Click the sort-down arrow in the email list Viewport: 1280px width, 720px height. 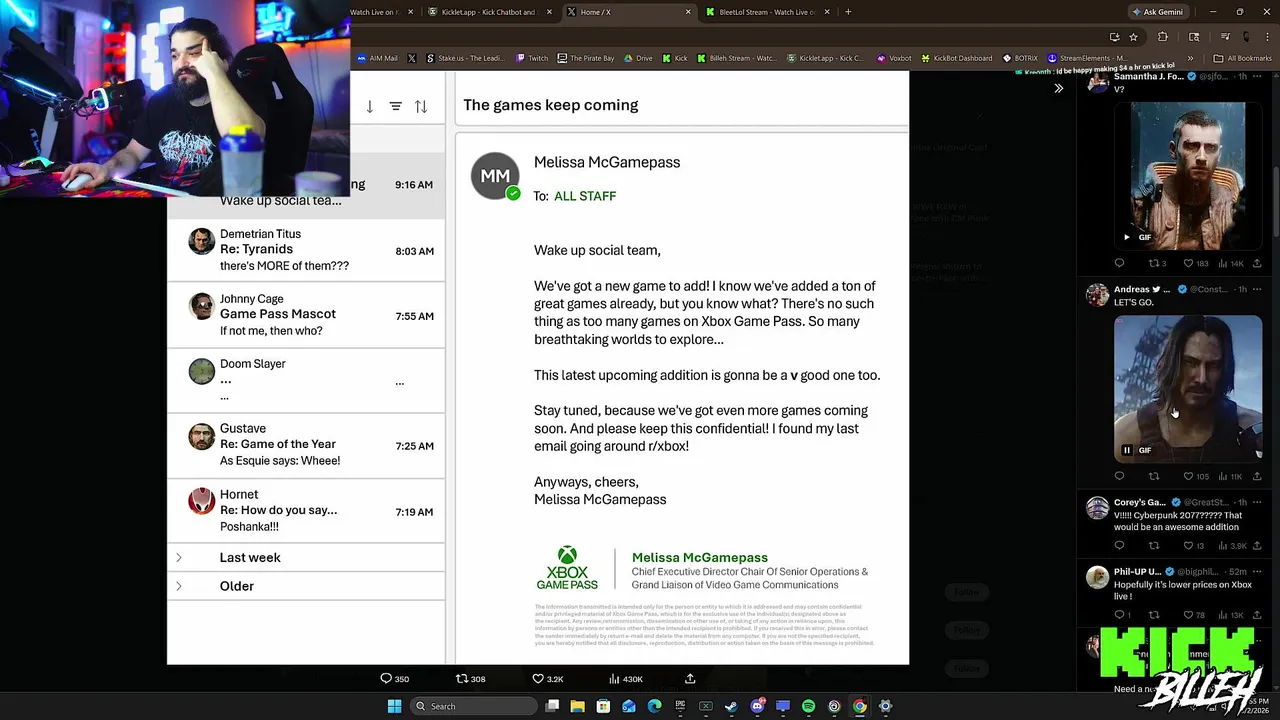[x=369, y=106]
